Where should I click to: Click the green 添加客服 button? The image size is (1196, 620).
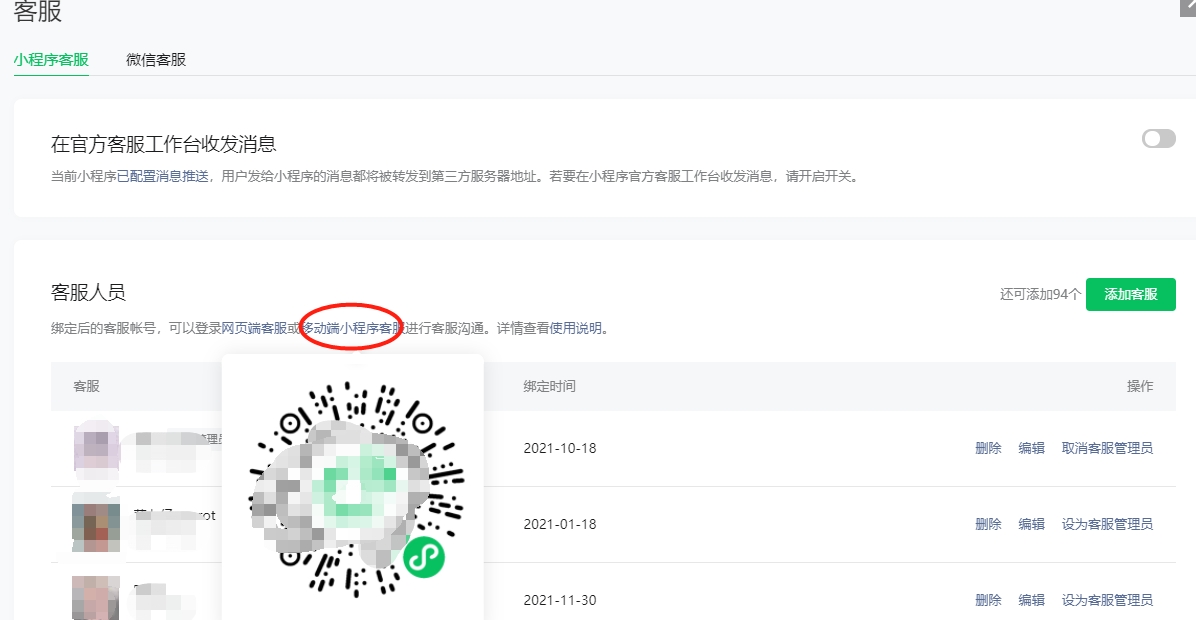(x=1130, y=294)
